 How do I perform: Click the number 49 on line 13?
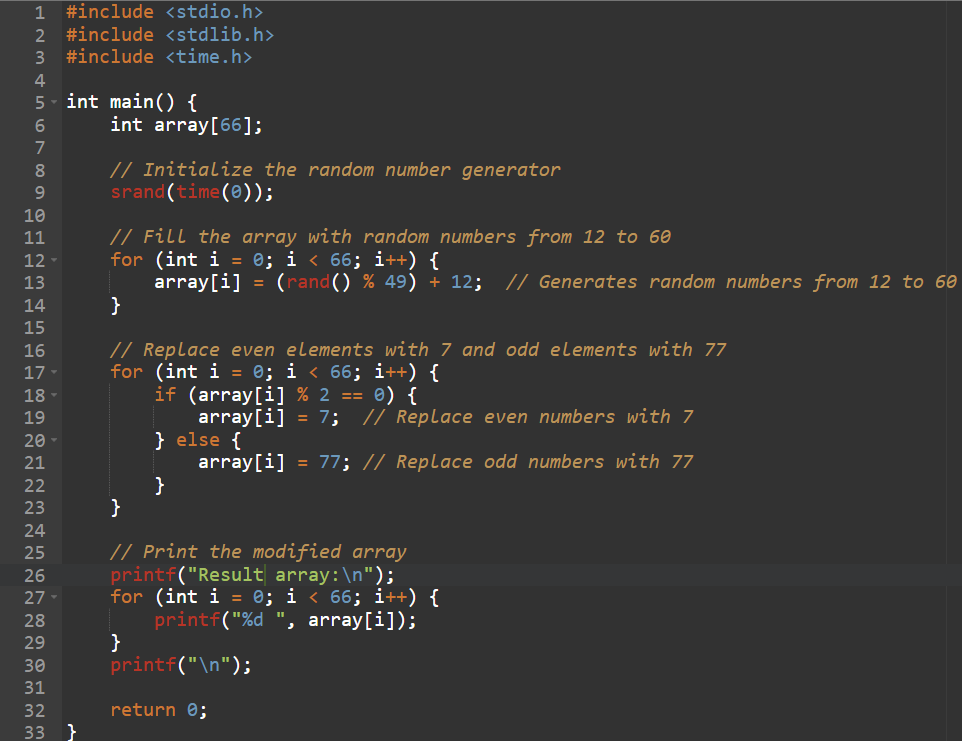396,282
